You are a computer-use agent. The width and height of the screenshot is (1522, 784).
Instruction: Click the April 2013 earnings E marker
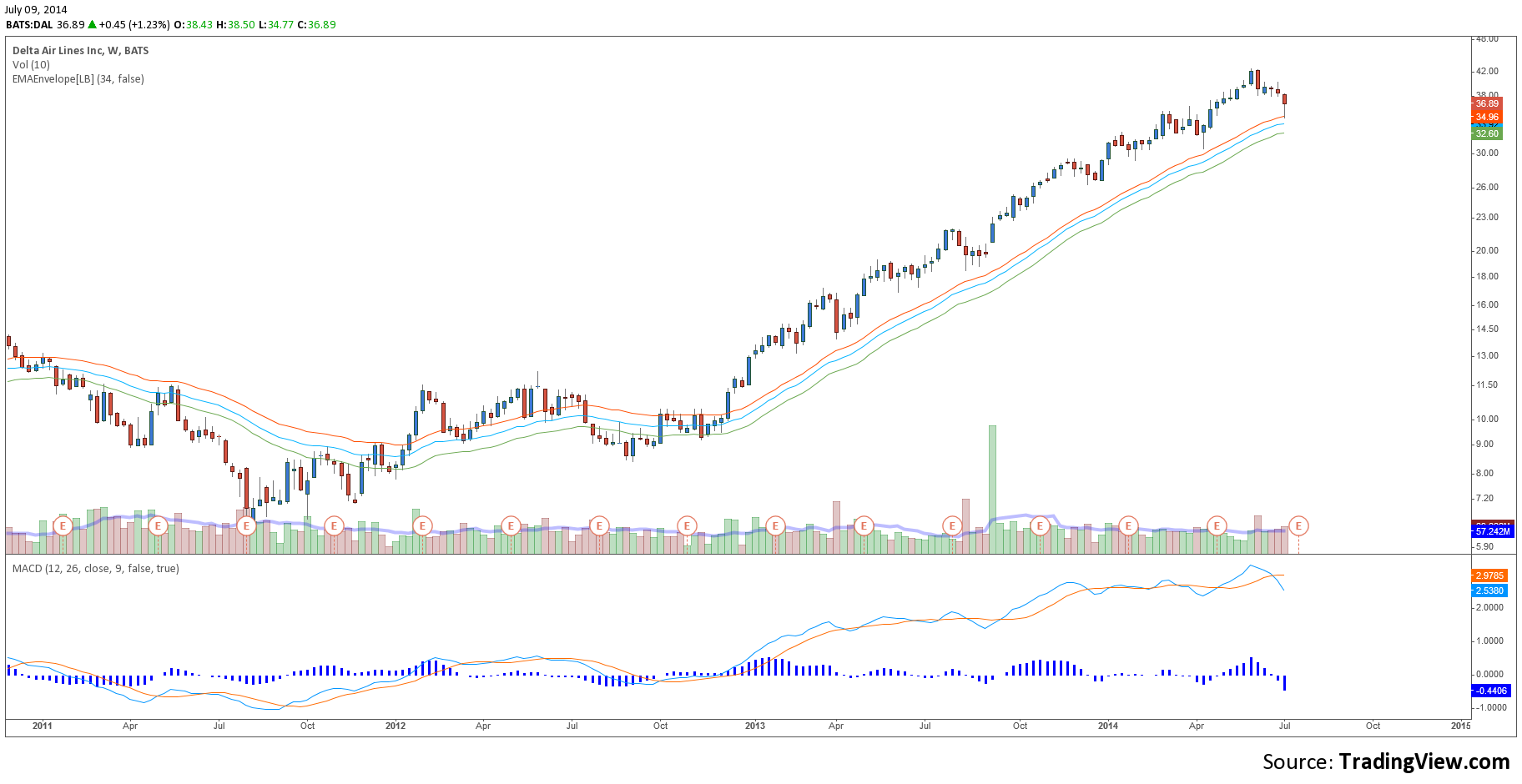(864, 526)
